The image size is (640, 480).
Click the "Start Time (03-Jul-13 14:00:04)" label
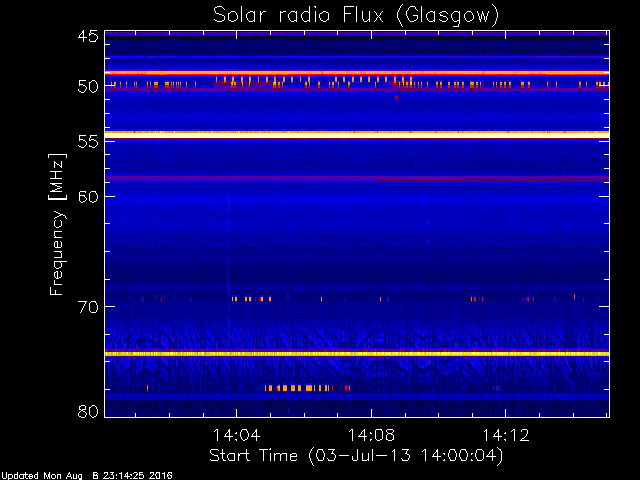click(x=356, y=455)
